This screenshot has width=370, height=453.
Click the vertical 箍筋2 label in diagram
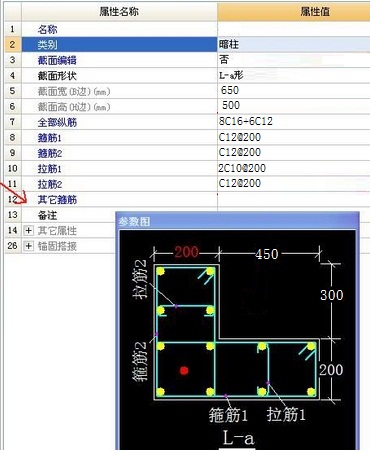pos(139,362)
